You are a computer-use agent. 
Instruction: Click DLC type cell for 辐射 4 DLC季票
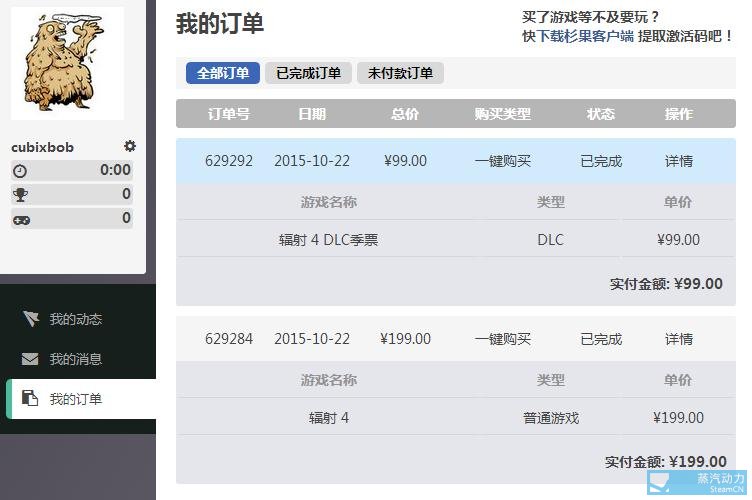point(551,240)
